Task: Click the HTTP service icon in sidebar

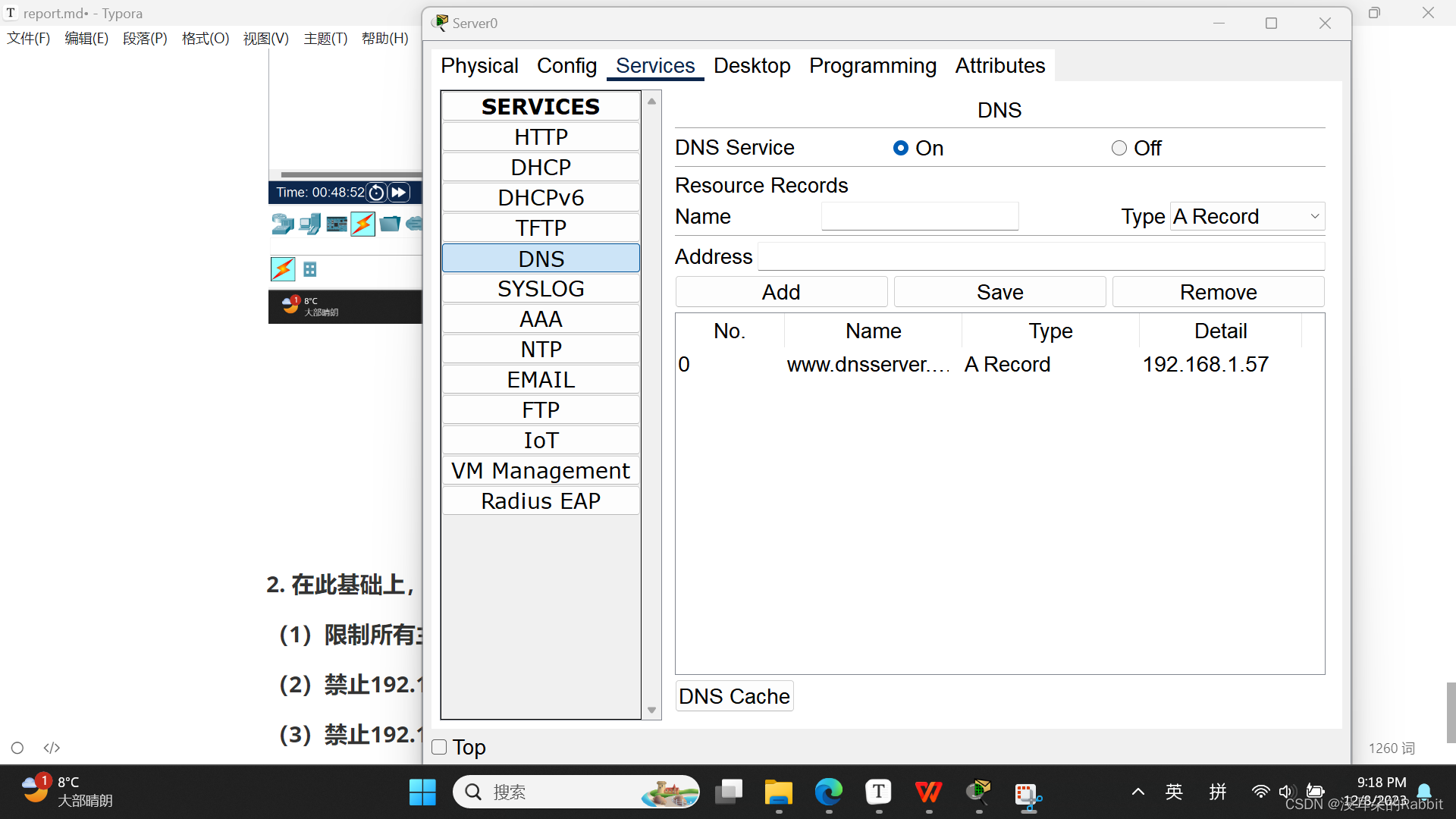Action: pos(541,137)
